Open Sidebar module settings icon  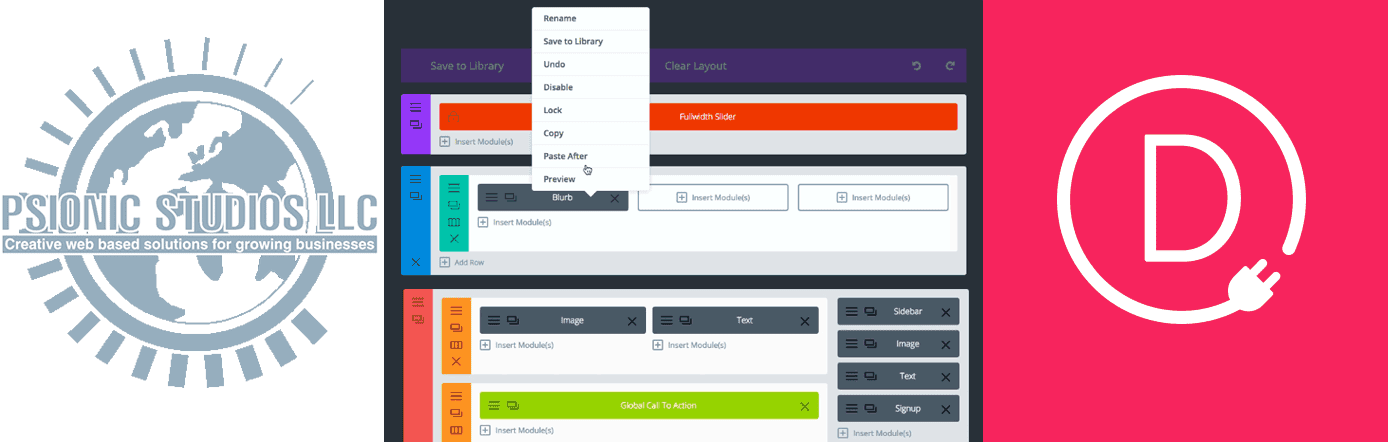coord(851,312)
